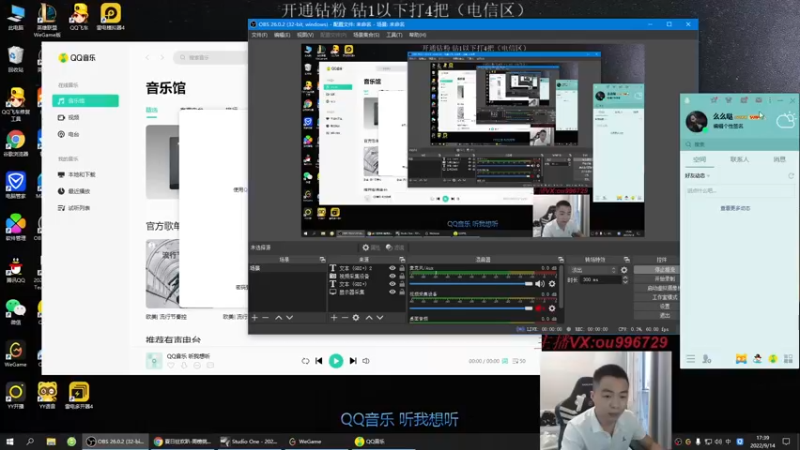800x450 pixels.
Task: Open the scene transition type dropdown in OBS
Action: 593,270
